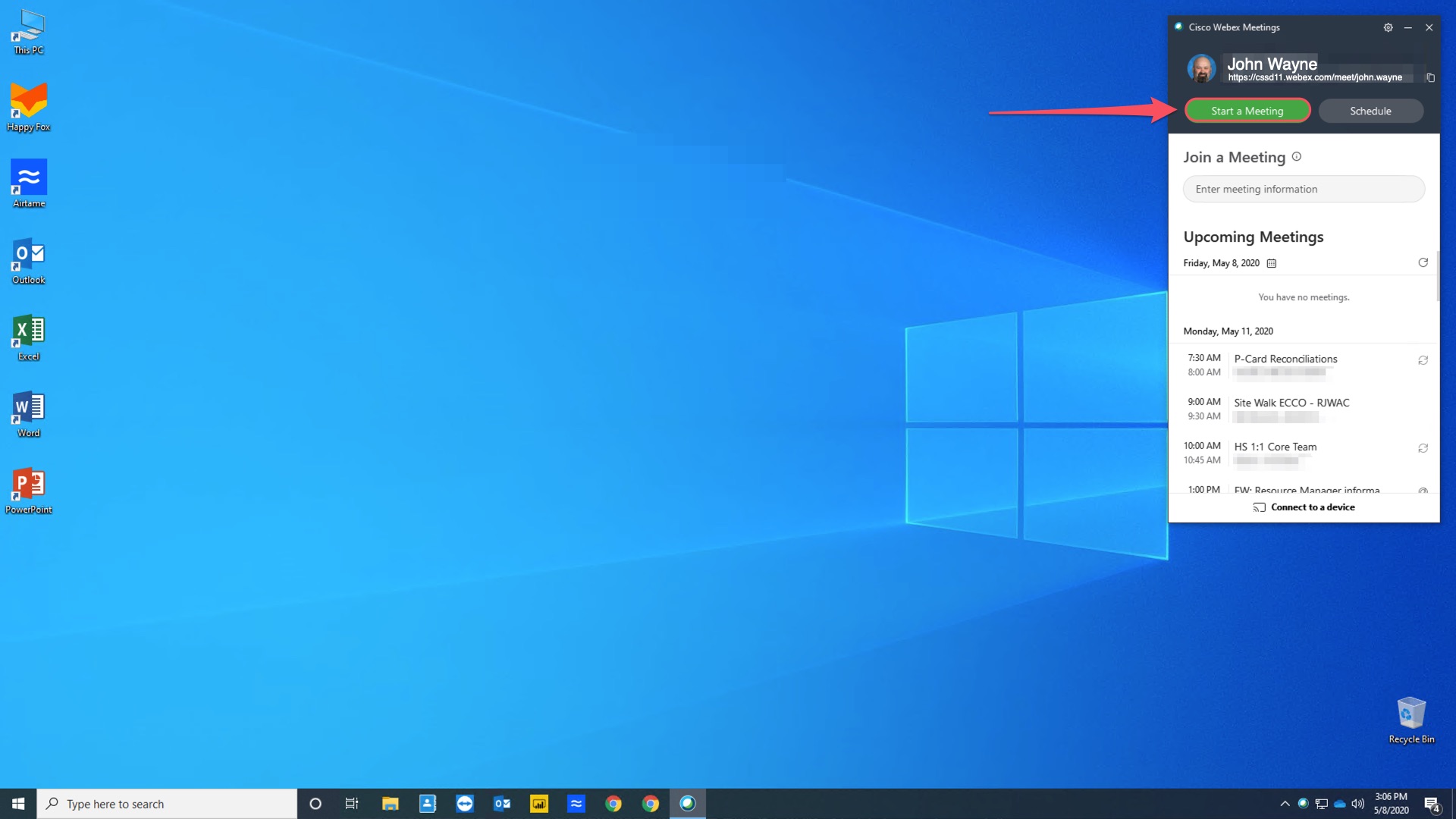Open the P-Card Reconciliations meeting entry
Viewport: 1456px width, 819px height.
point(1285,359)
